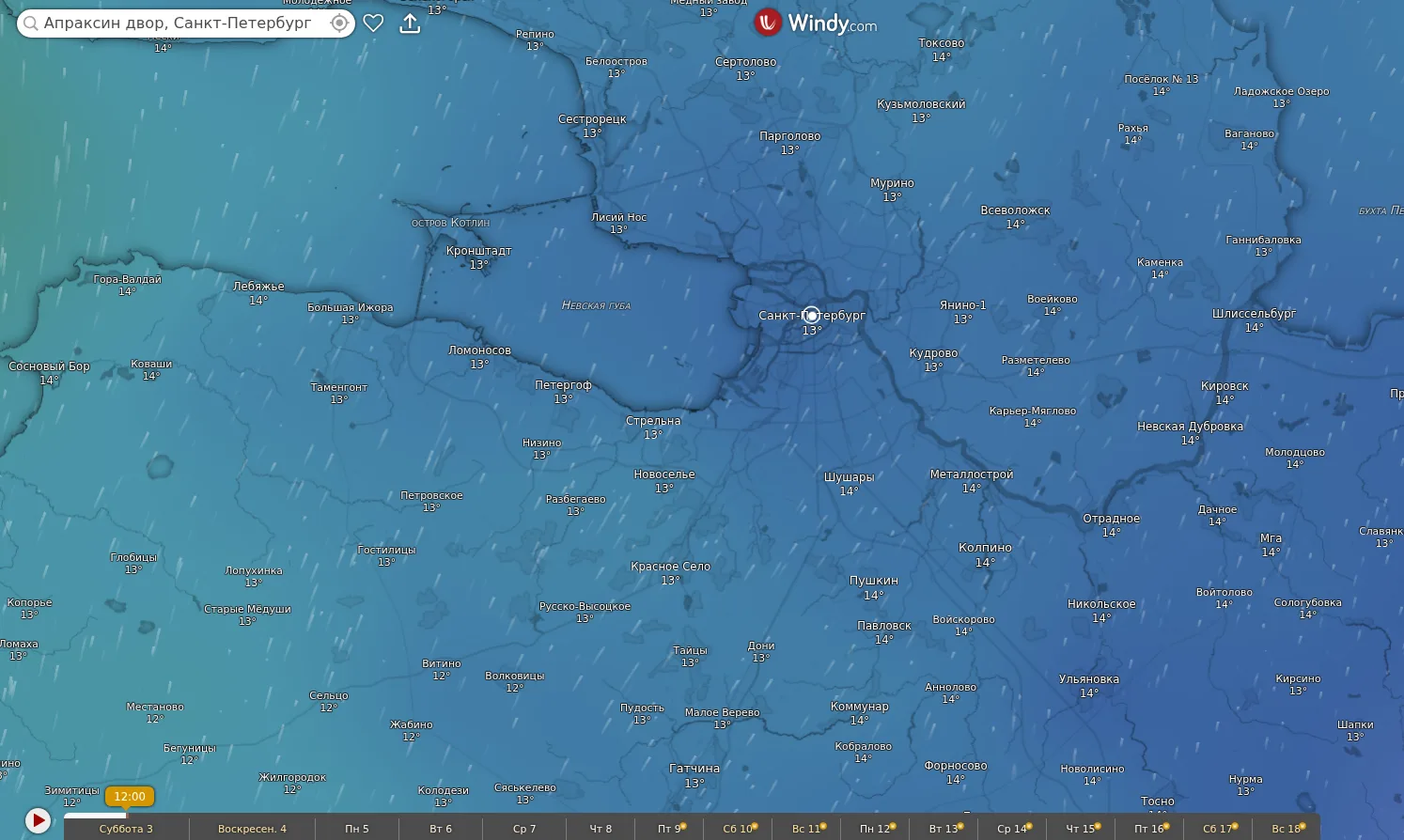Click the Windy.com logo
Image resolution: width=1404 pixels, height=840 pixels.
pos(816,23)
